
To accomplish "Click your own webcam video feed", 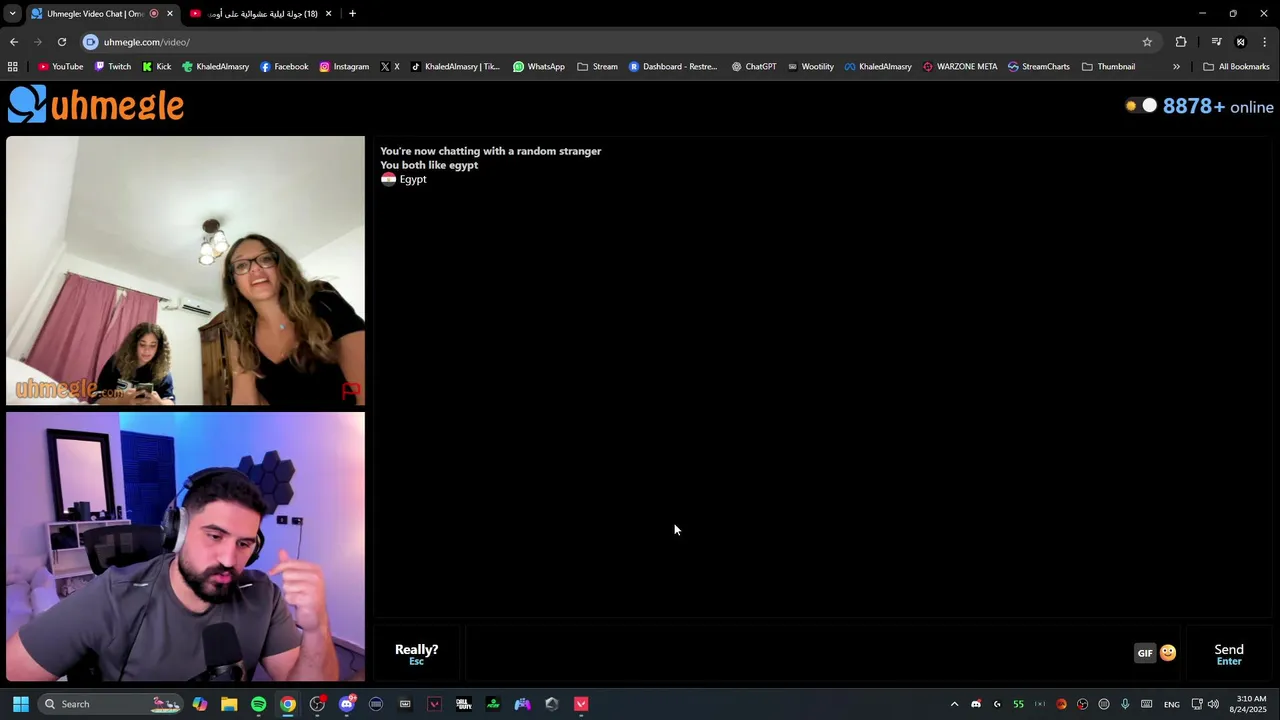I will [185, 547].
